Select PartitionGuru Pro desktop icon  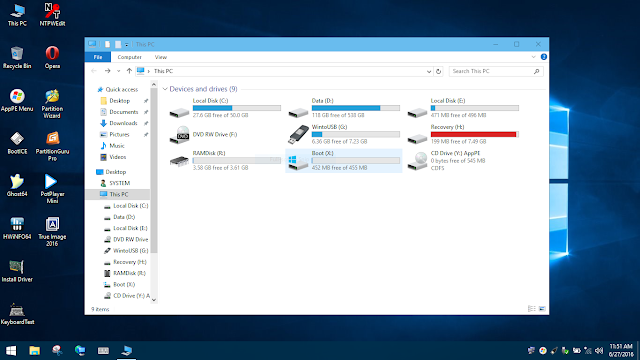[x=52, y=147]
